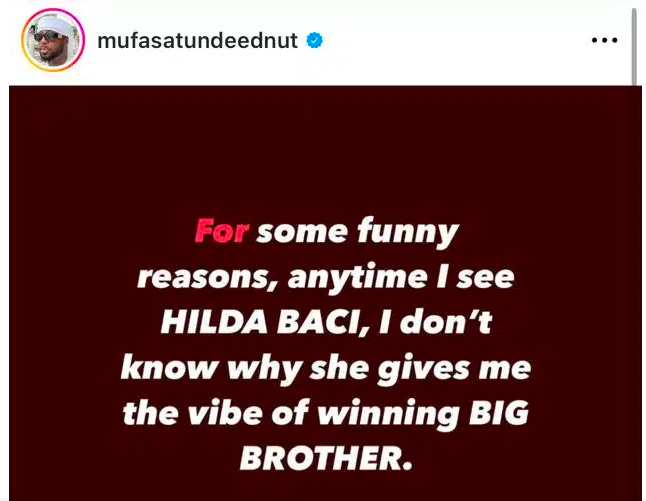Click the word "winning" in the post
Viewport: 646px width, 501px height.
click(389, 414)
